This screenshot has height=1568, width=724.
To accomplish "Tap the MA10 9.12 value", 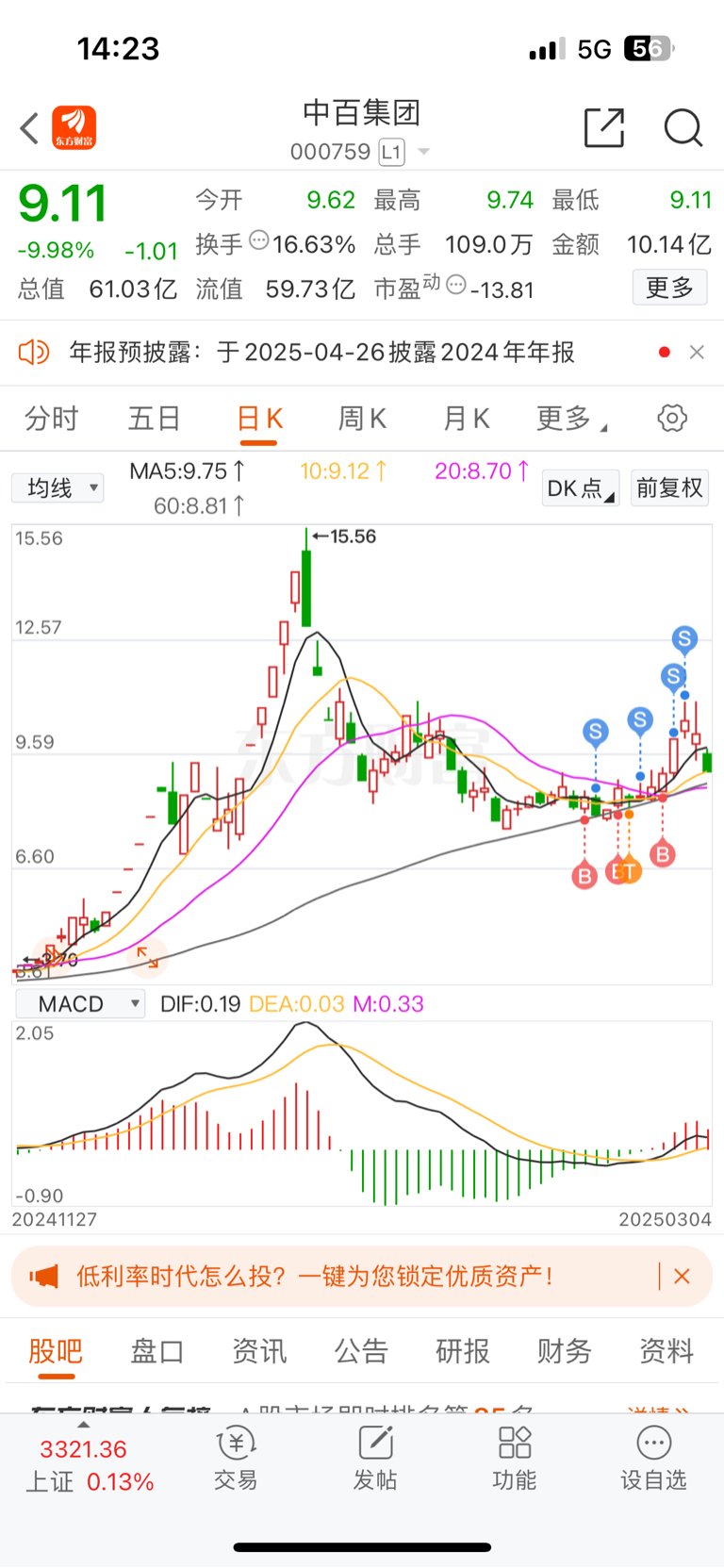I will click(343, 470).
